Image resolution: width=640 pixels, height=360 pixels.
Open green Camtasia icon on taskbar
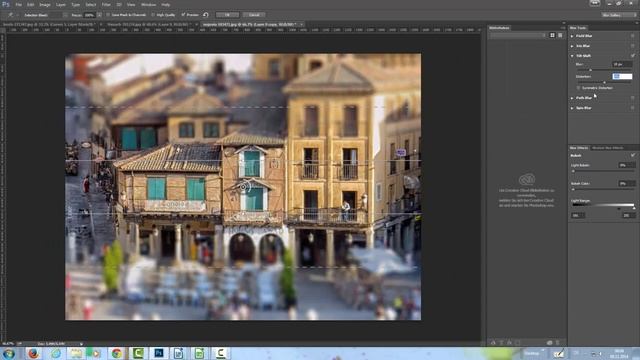(x=138, y=353)
